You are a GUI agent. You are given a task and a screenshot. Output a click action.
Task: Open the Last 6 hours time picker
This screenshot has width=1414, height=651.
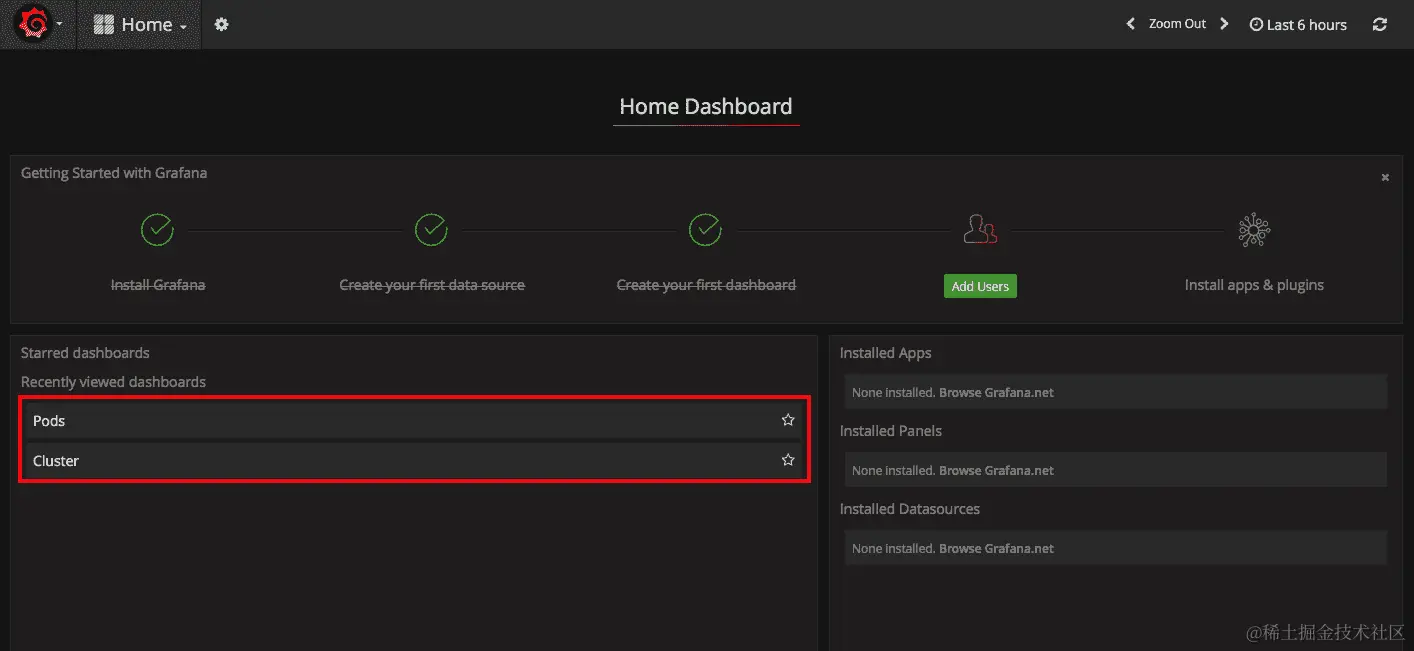pyautogui.click(x=1298, y=25)
